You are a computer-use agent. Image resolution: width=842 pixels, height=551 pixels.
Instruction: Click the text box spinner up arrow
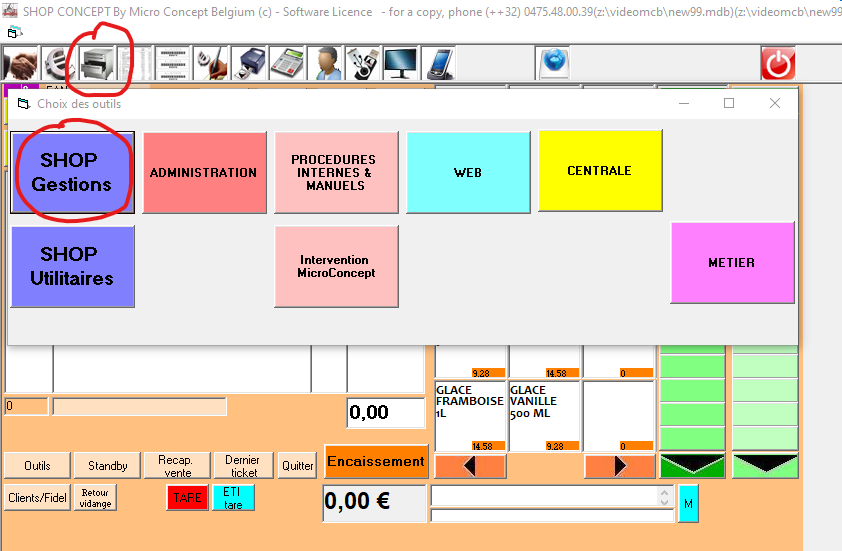tap(664, 491)
